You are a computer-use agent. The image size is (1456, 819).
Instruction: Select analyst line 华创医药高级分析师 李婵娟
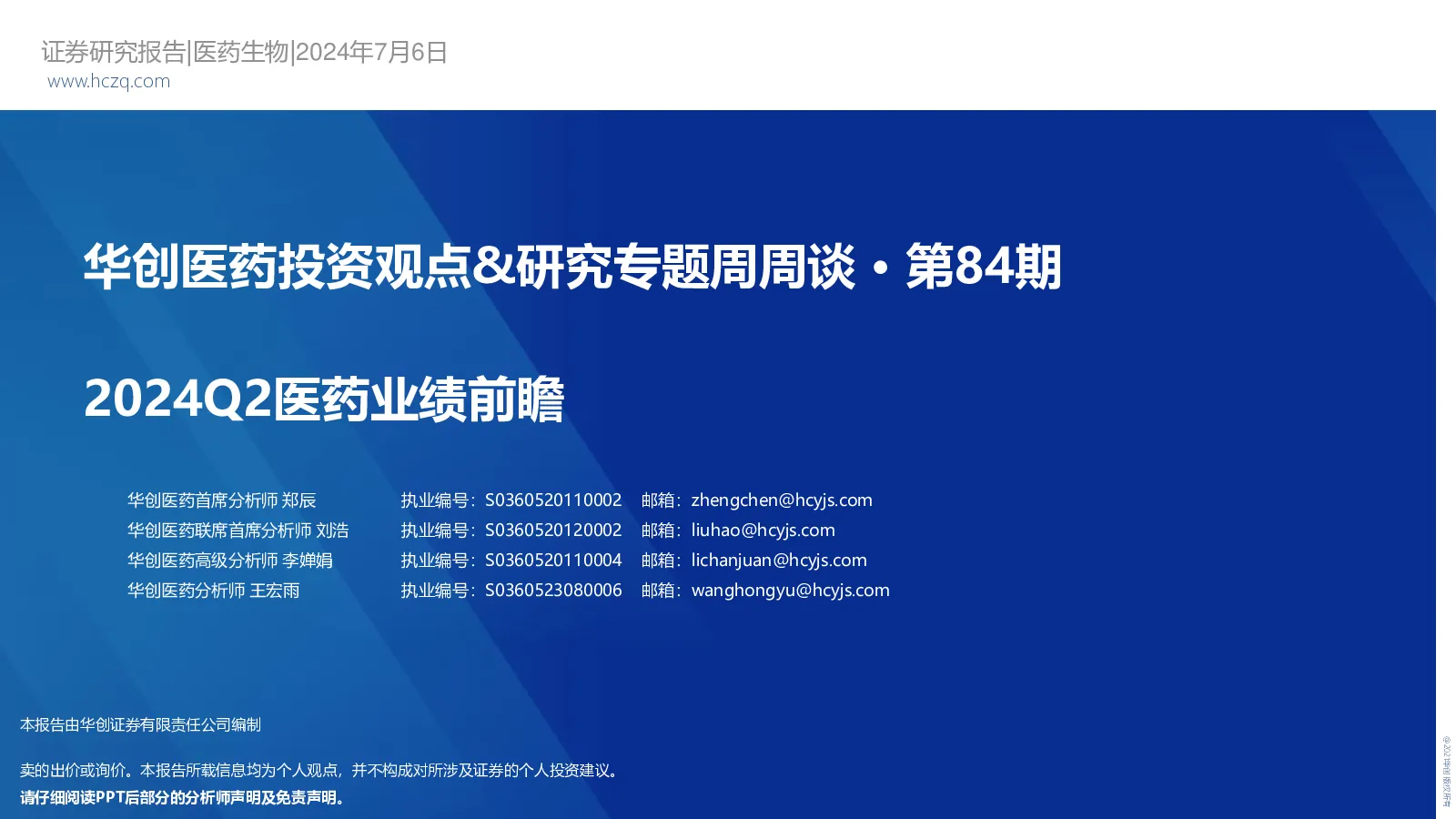(x=229, y=561)
